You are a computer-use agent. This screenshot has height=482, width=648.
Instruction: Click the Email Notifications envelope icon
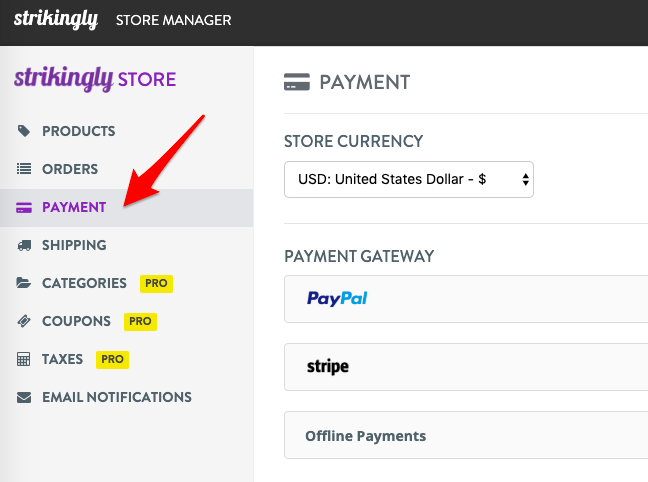24,397
